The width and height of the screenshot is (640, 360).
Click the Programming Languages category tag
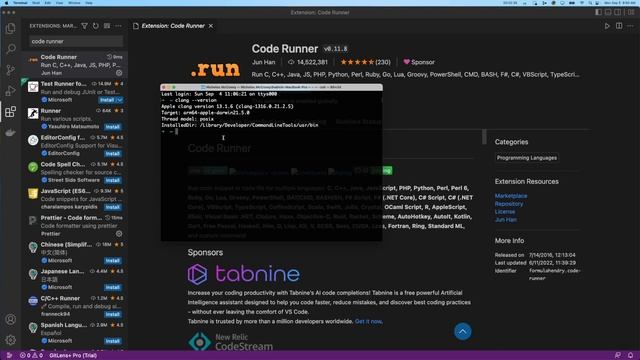click(x=527, y=158)
